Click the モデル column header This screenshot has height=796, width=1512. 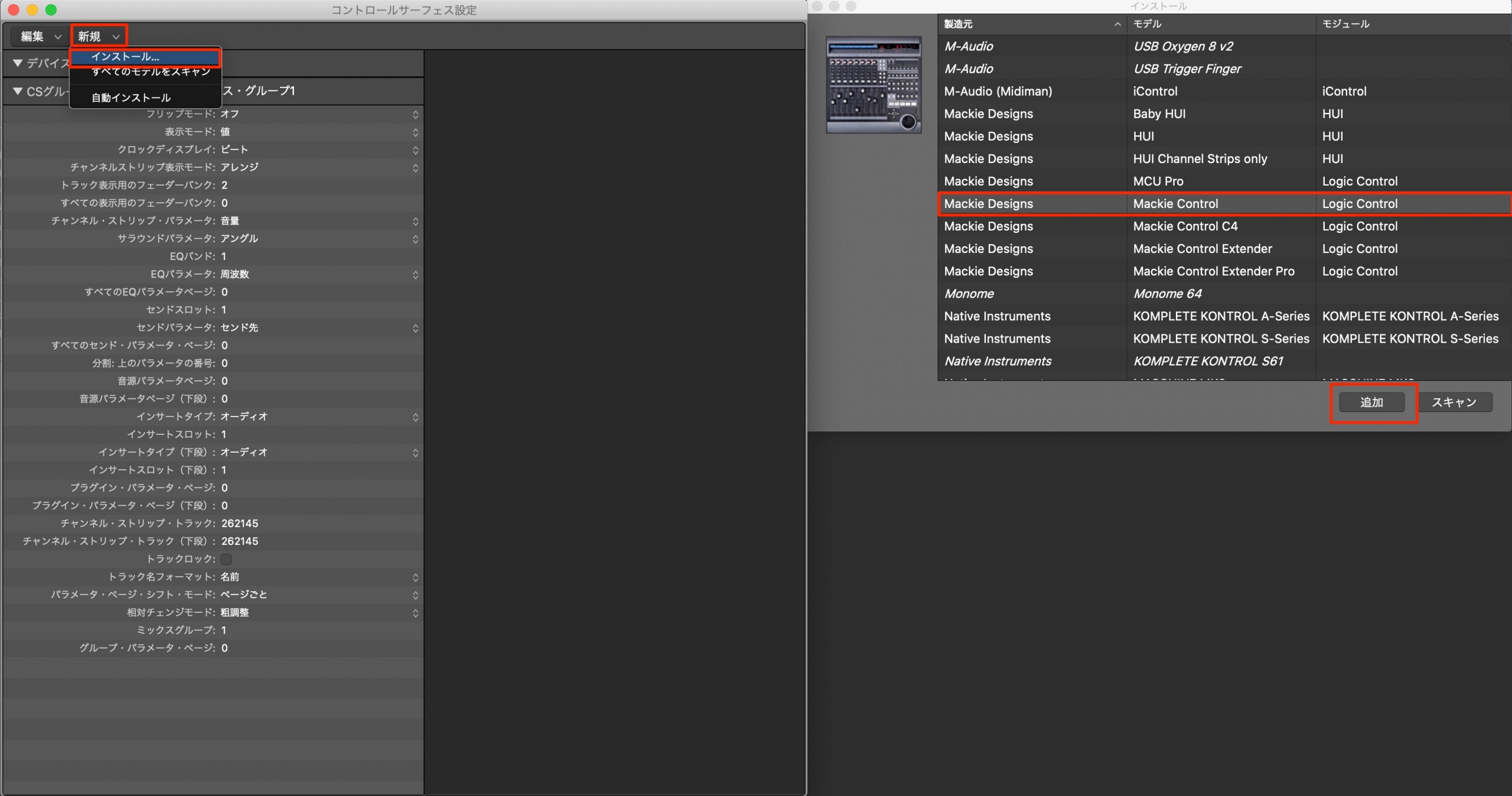1221,24
